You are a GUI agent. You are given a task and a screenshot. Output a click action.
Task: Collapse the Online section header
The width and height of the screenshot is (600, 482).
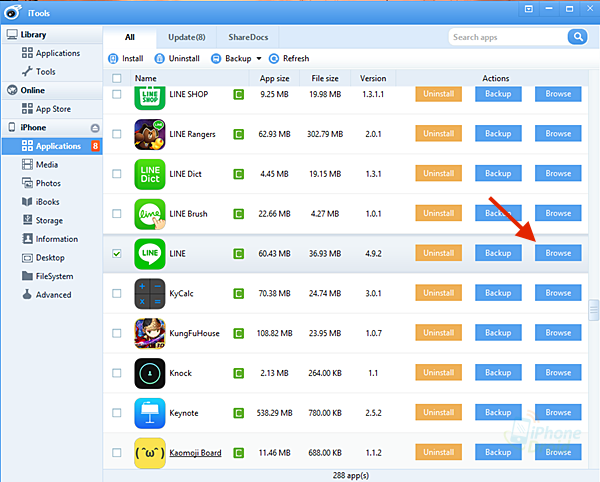(52, 90)
